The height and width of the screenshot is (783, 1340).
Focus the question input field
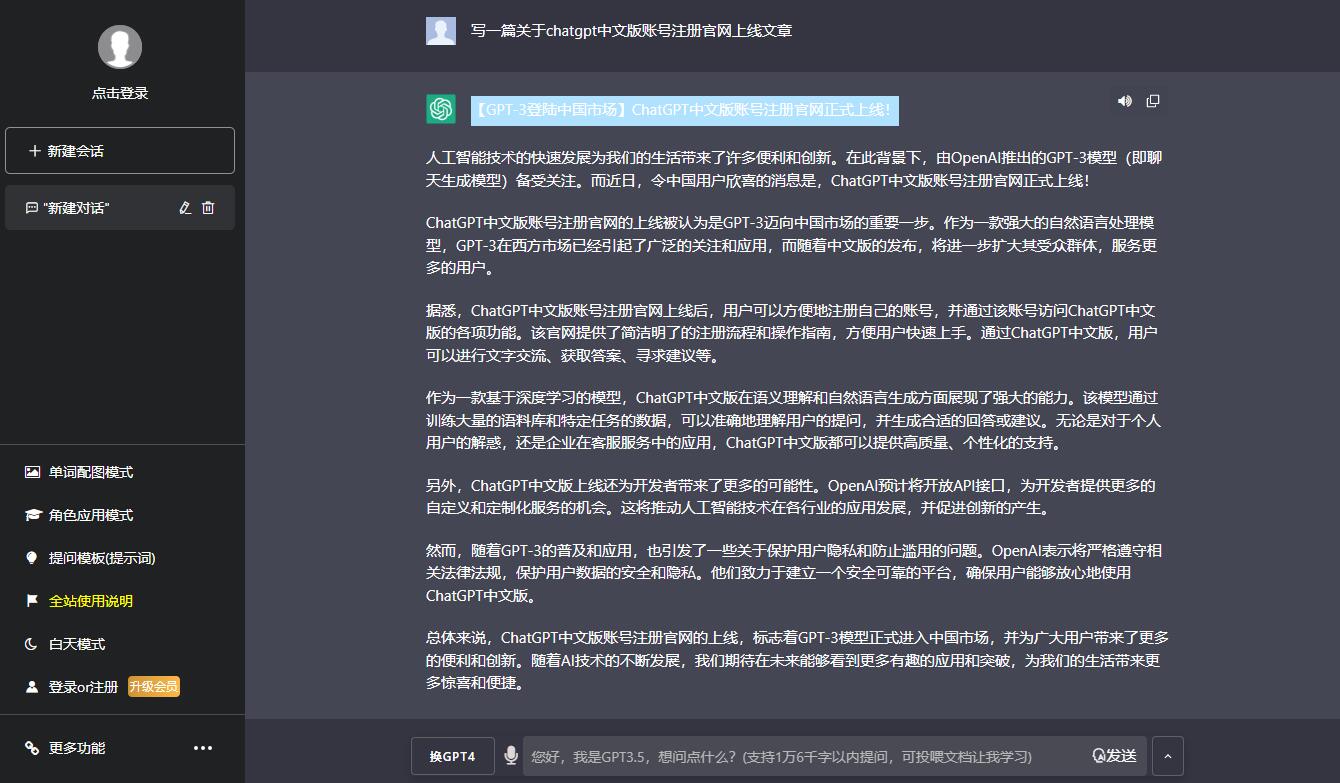pos(805,756)
